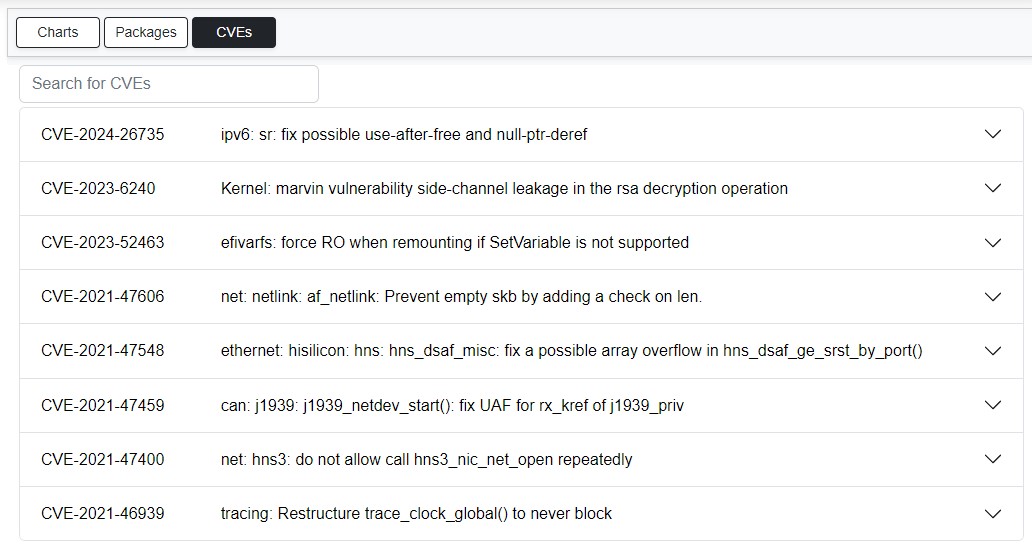
Task: Click the j1939_netdev_start UAF fix description
Action: pyautogui.click(x=452, y=405)
